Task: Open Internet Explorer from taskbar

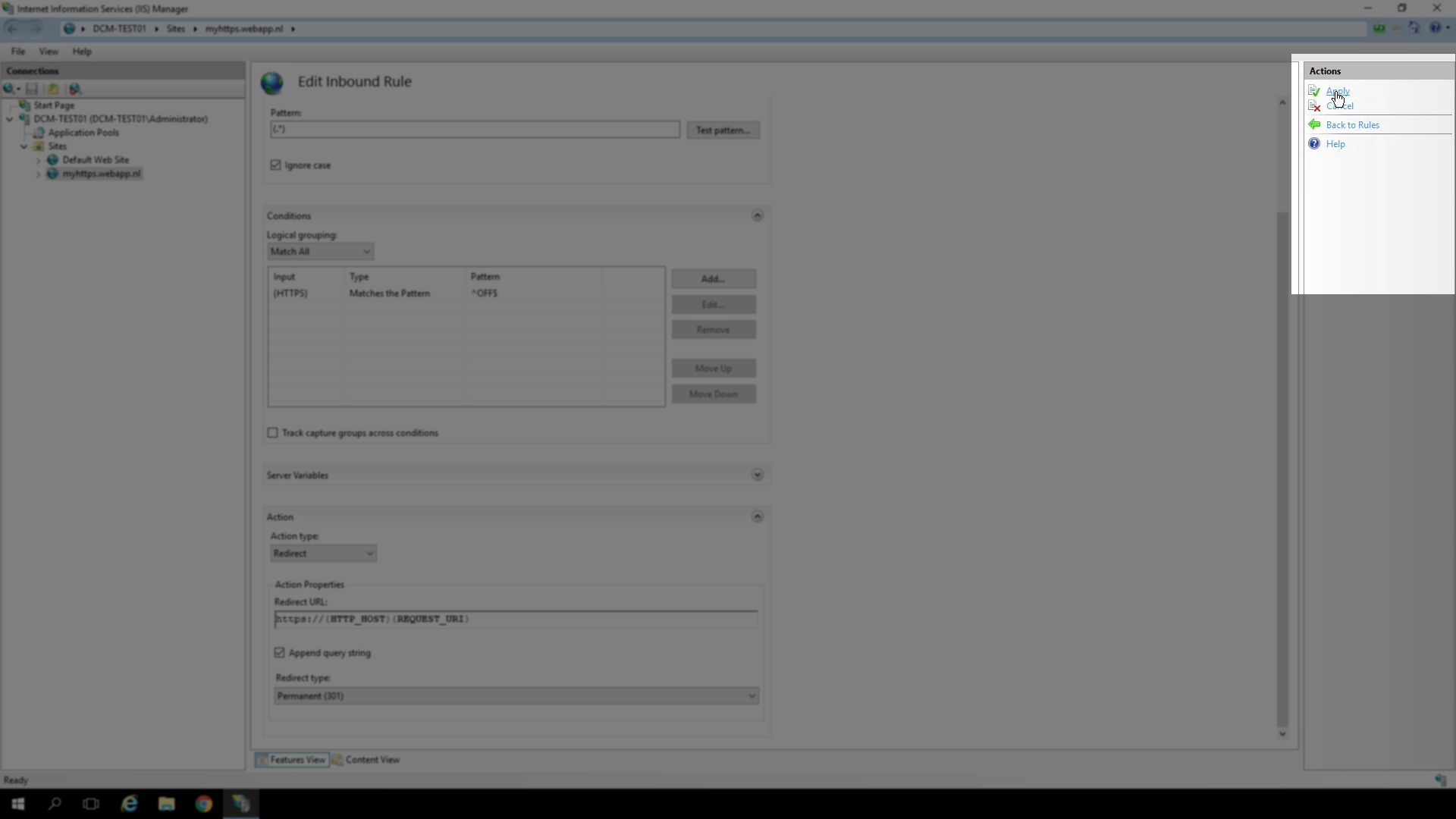Action: coord(130,804)
